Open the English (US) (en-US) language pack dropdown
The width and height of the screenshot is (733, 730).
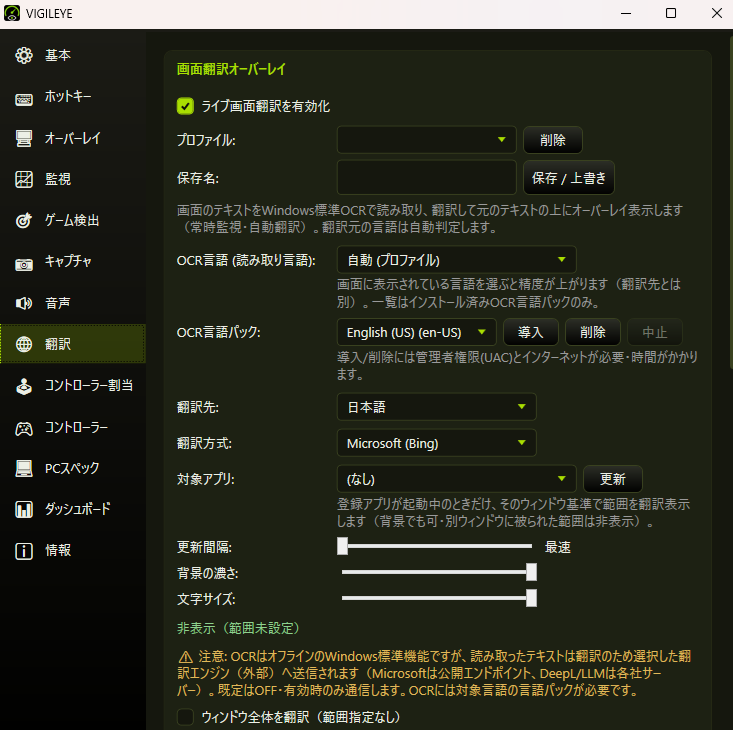point(417,332)
